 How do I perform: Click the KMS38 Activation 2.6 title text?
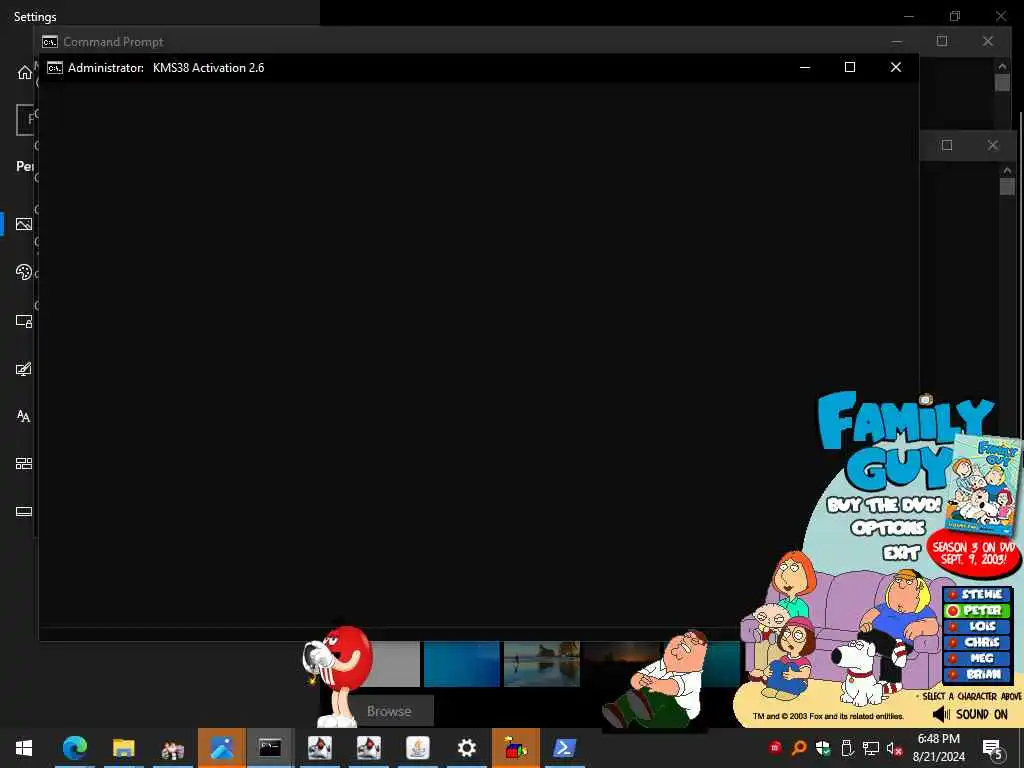click(208, 68)
